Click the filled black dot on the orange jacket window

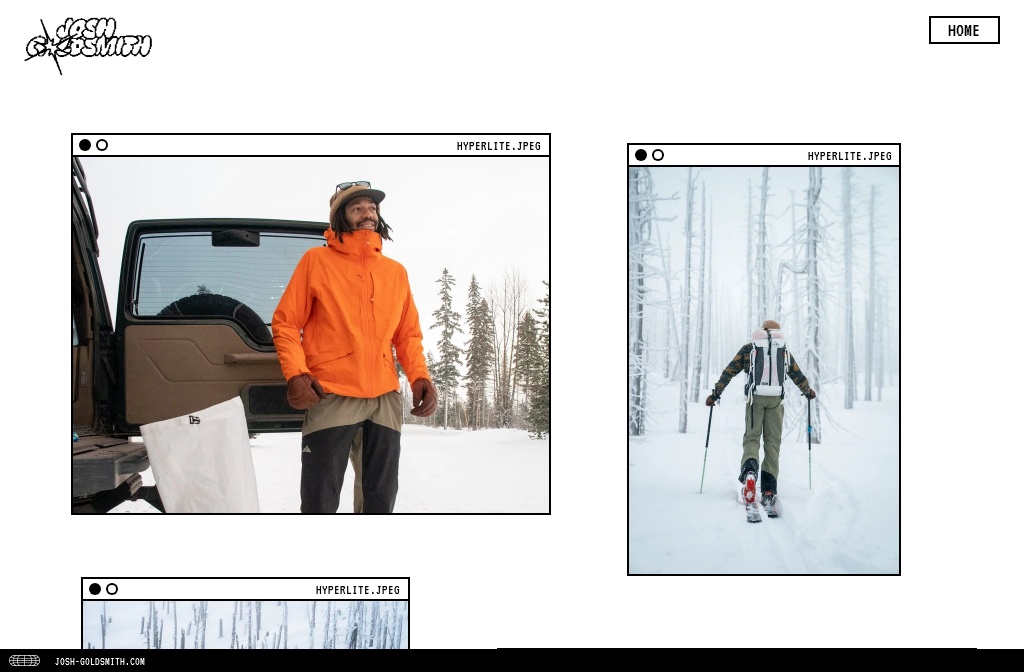point(85,145)
